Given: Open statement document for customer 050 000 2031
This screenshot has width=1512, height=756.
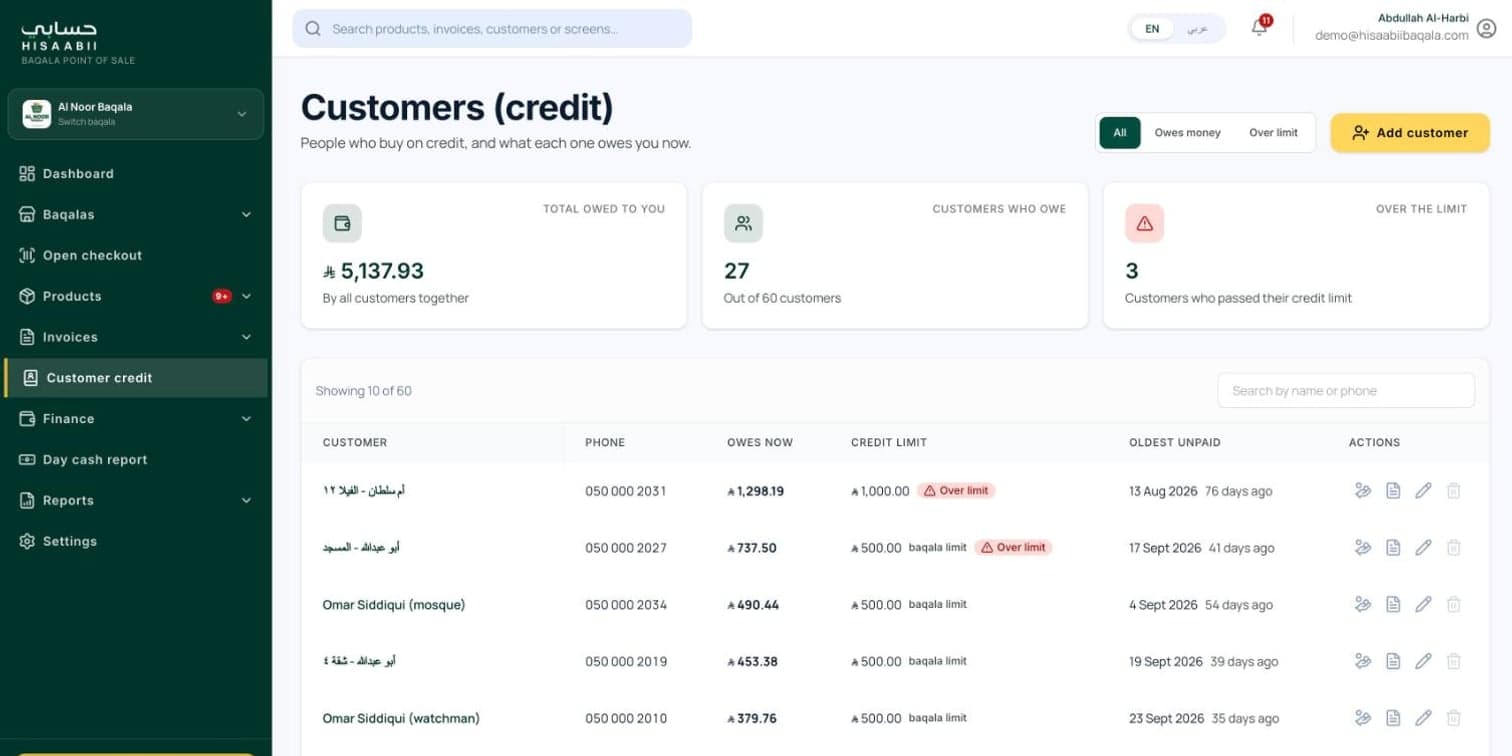Looking at the screenshot, I should tap(1393, 491).
